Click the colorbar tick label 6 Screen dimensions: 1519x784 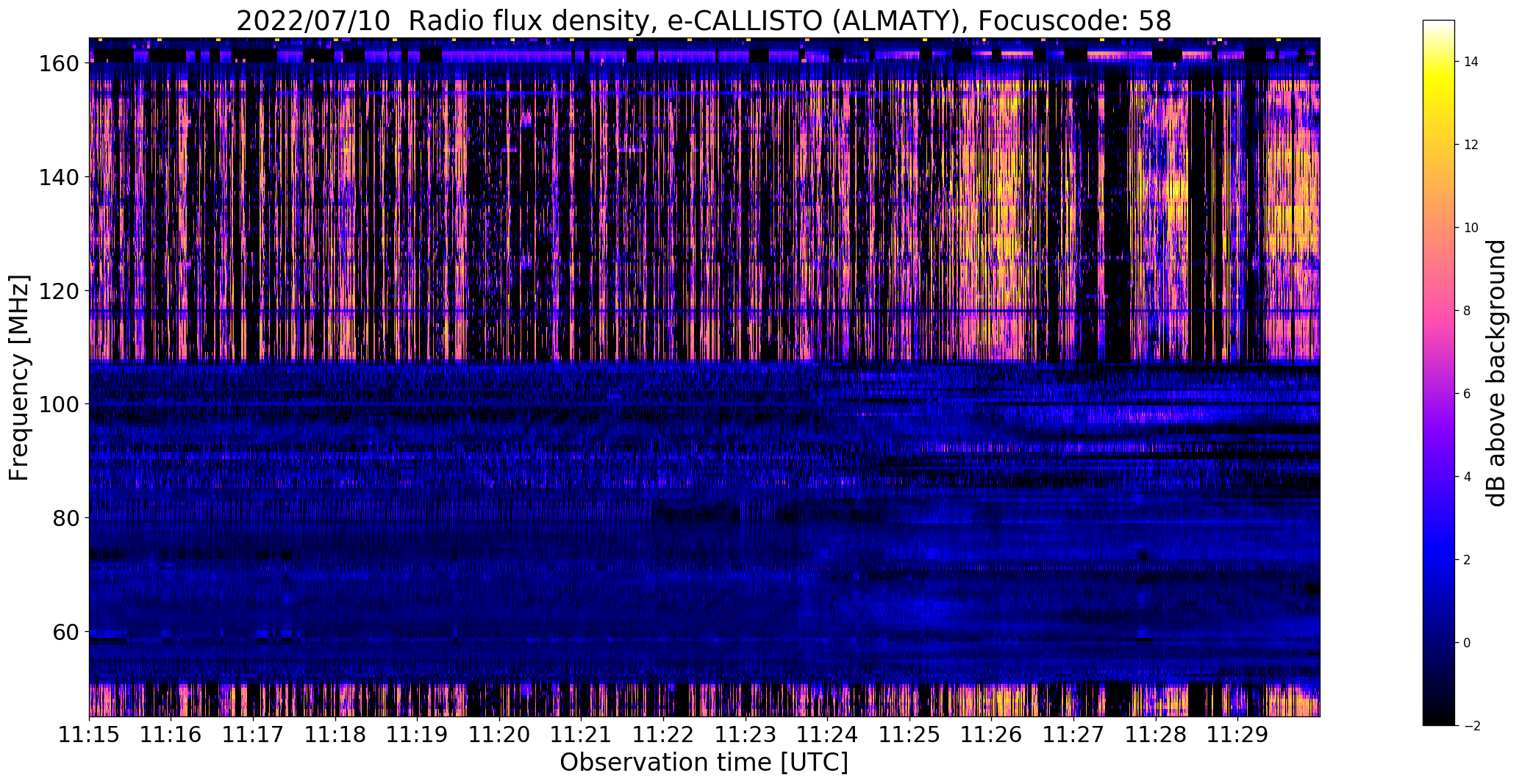tap(1467, 394)
